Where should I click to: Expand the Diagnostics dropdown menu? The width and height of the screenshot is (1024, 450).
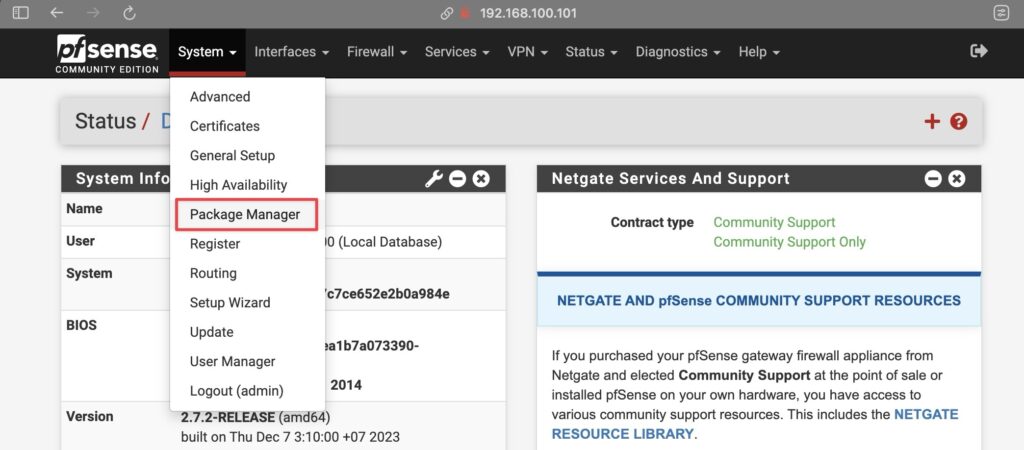[678, 52]
